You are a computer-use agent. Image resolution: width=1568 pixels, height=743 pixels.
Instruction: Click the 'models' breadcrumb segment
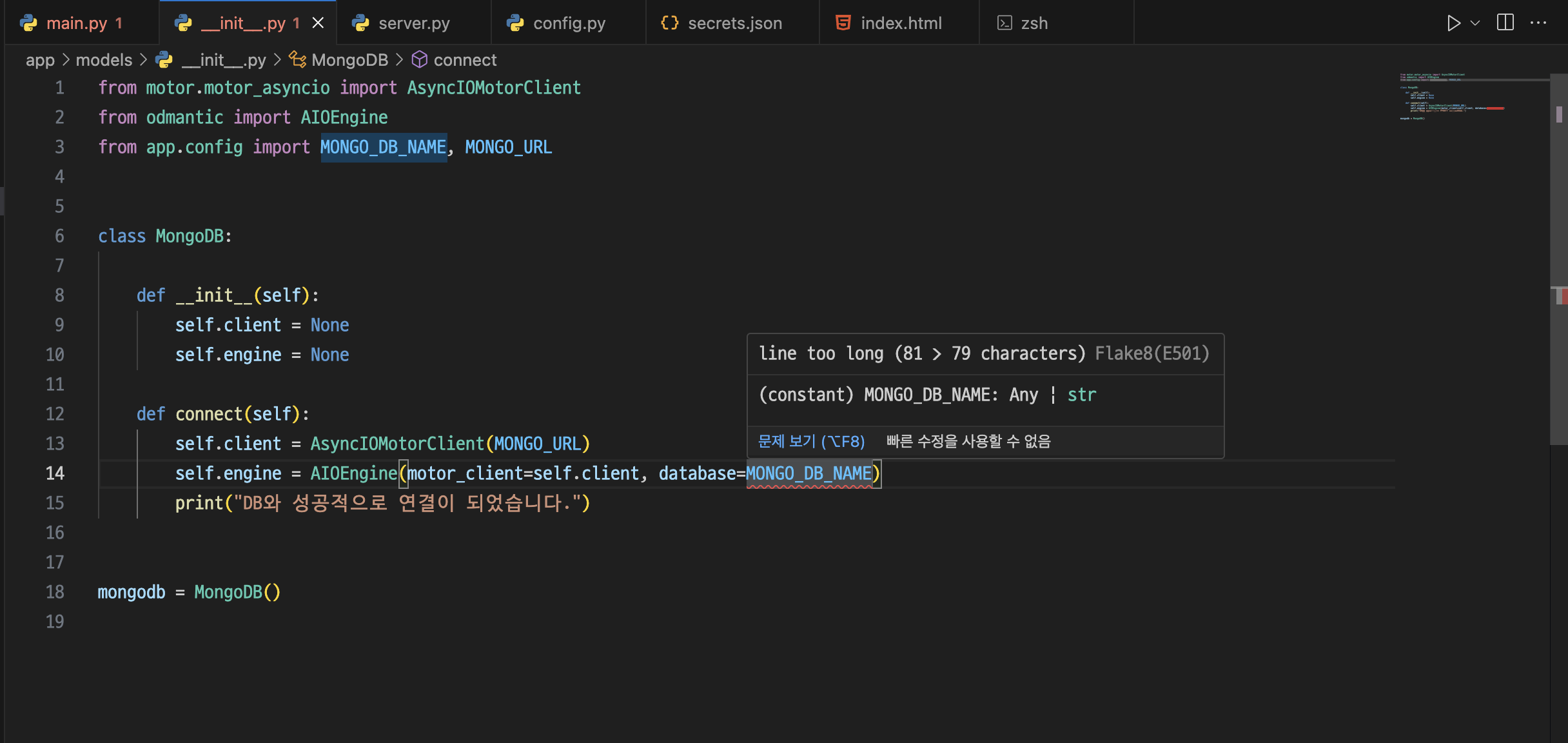click(x=104, y=60)
